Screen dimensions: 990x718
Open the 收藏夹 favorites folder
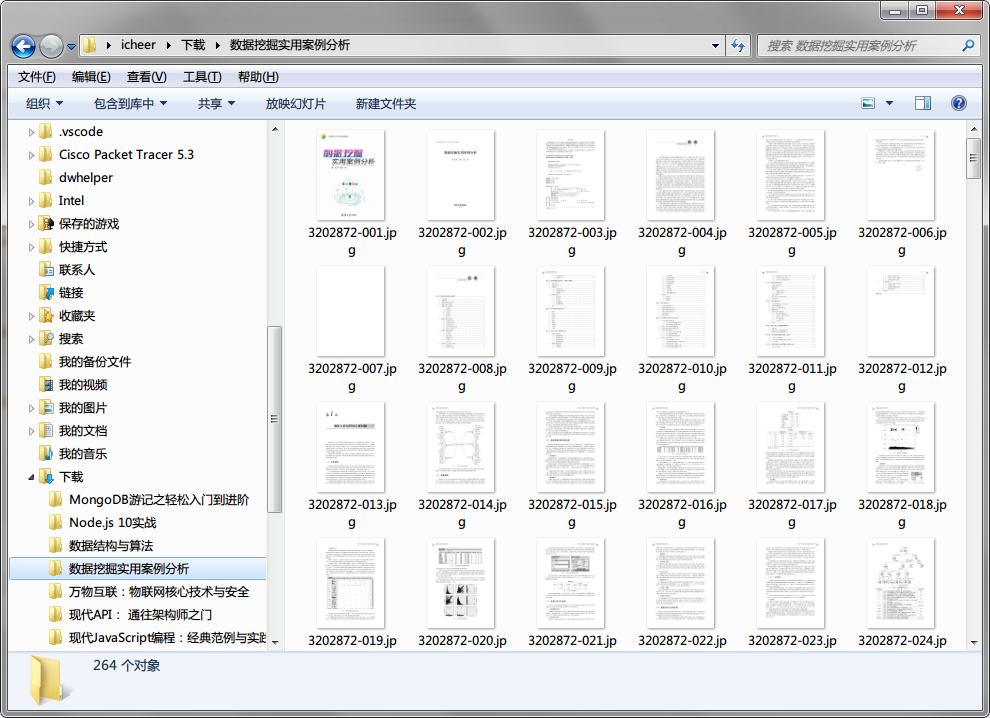[77, 316]
